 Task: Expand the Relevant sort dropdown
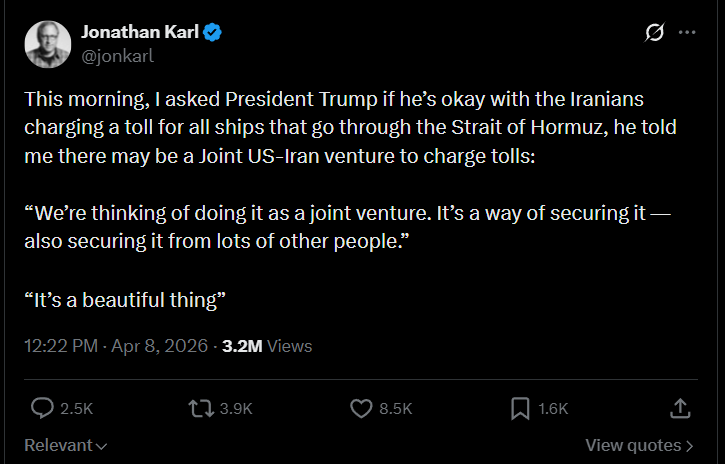click(66, 445)
